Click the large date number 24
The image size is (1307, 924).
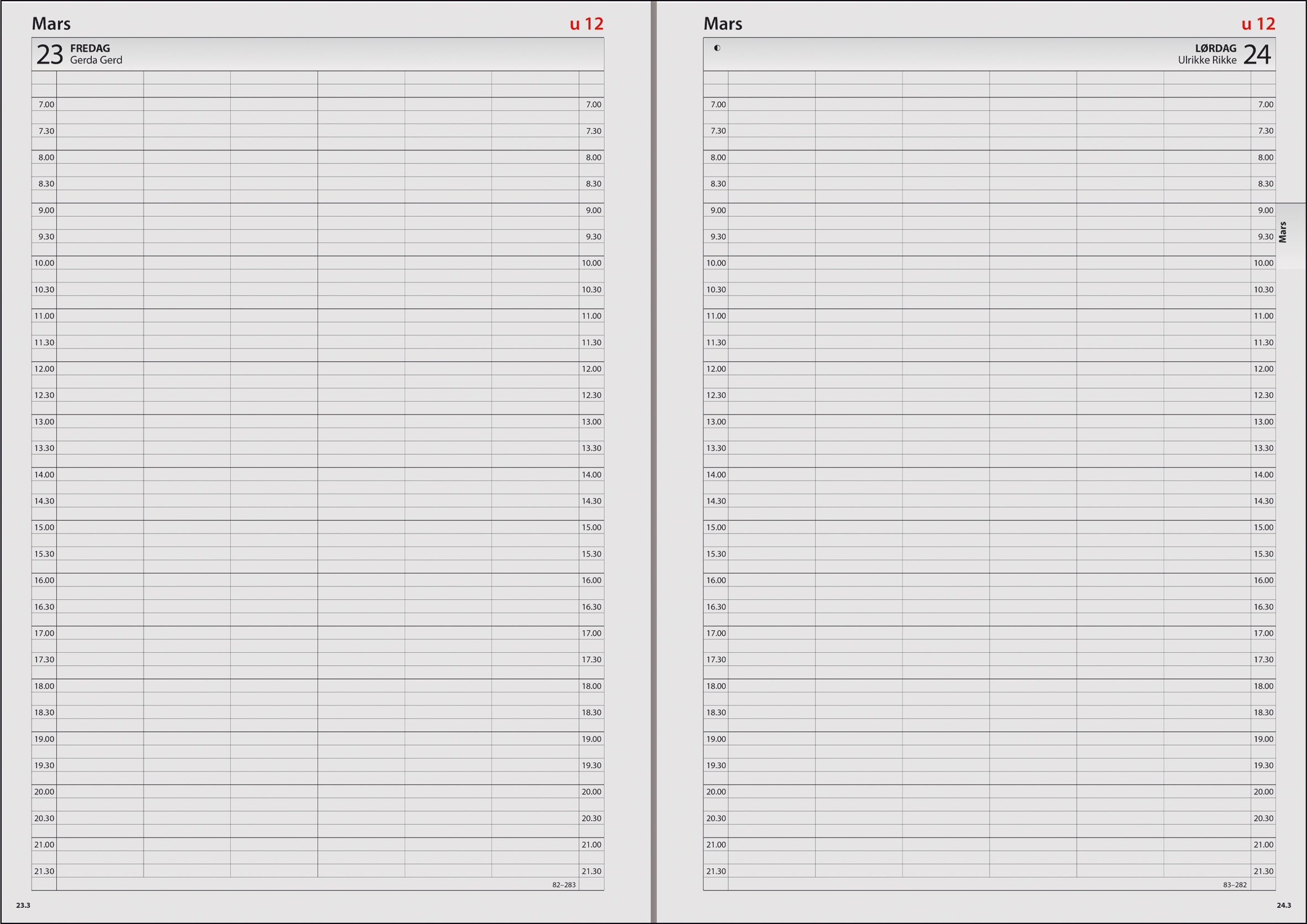[x=1257, y=55]
